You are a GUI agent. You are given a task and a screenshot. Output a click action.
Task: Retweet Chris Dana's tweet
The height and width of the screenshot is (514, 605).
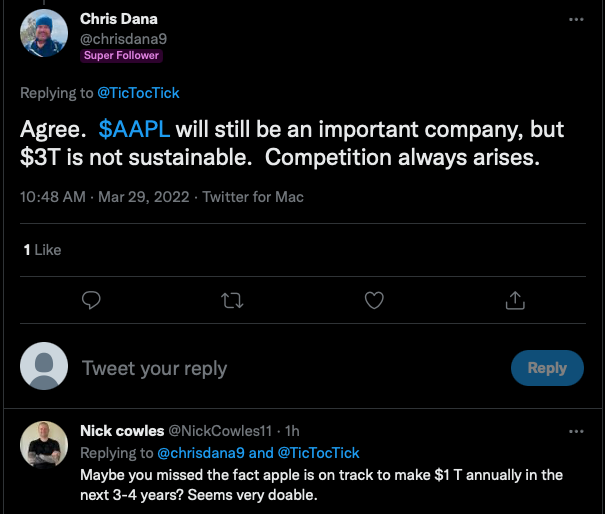click(232, 299)
